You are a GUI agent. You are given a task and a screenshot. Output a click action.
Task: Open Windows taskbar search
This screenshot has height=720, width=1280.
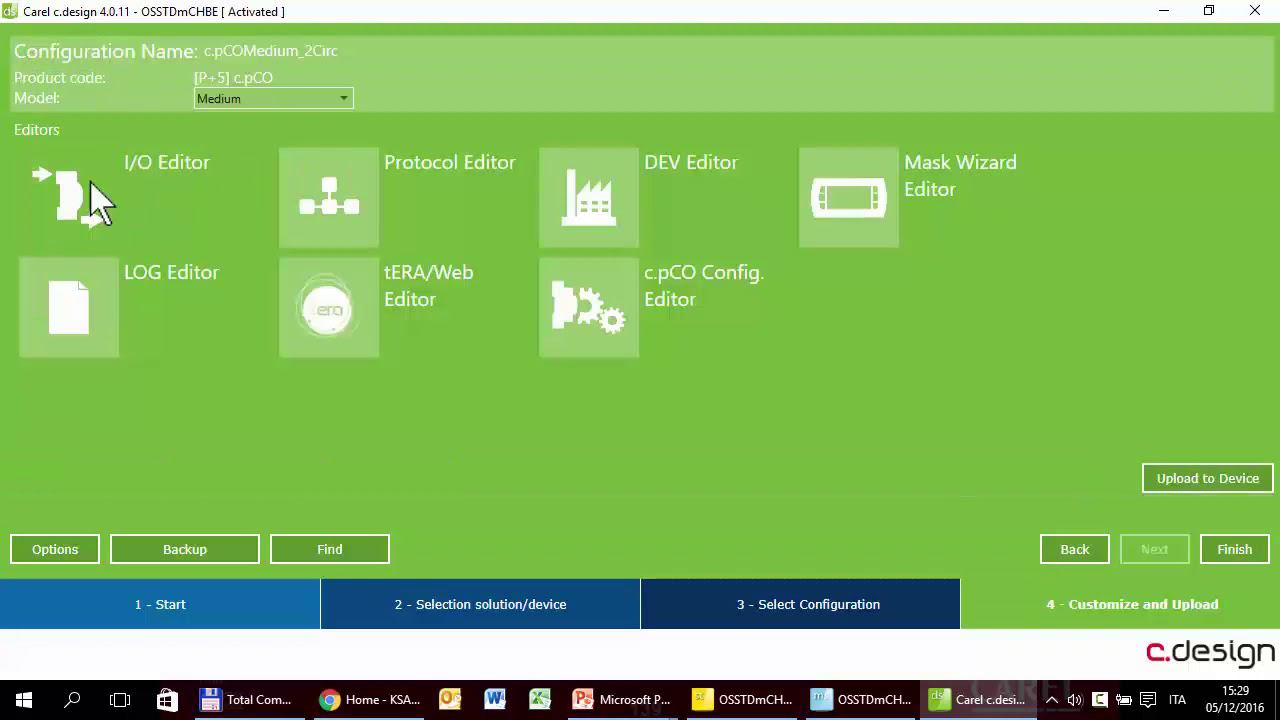(x=72, y=700)
